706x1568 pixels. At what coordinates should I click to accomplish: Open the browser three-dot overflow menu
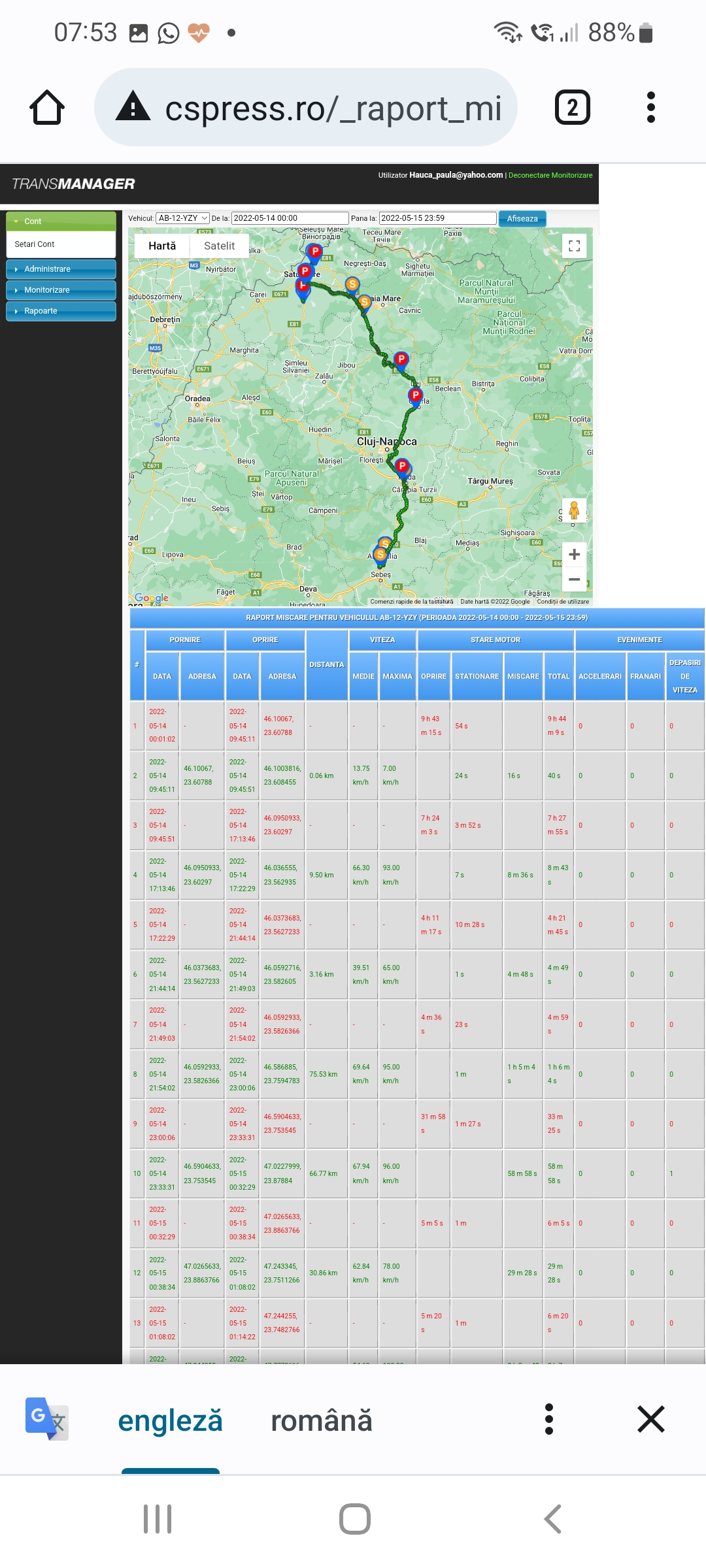(x=650, y=108)
